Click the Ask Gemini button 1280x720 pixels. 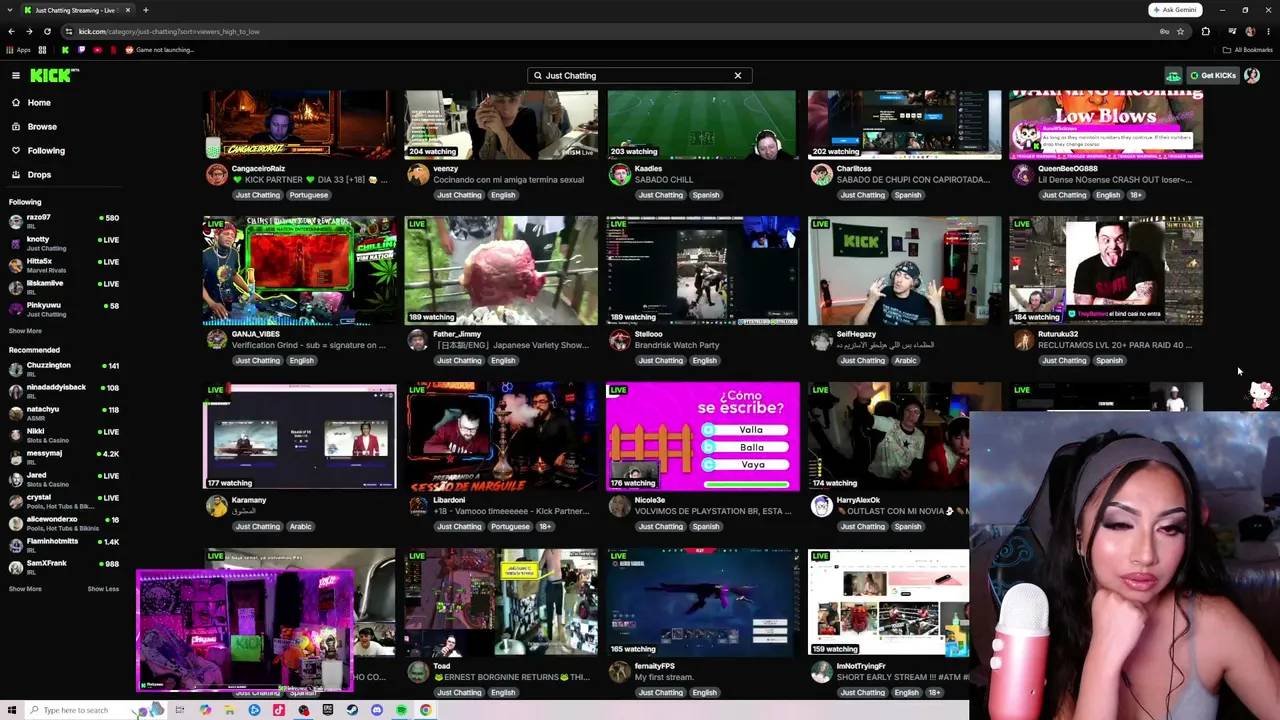(1174, 10)
